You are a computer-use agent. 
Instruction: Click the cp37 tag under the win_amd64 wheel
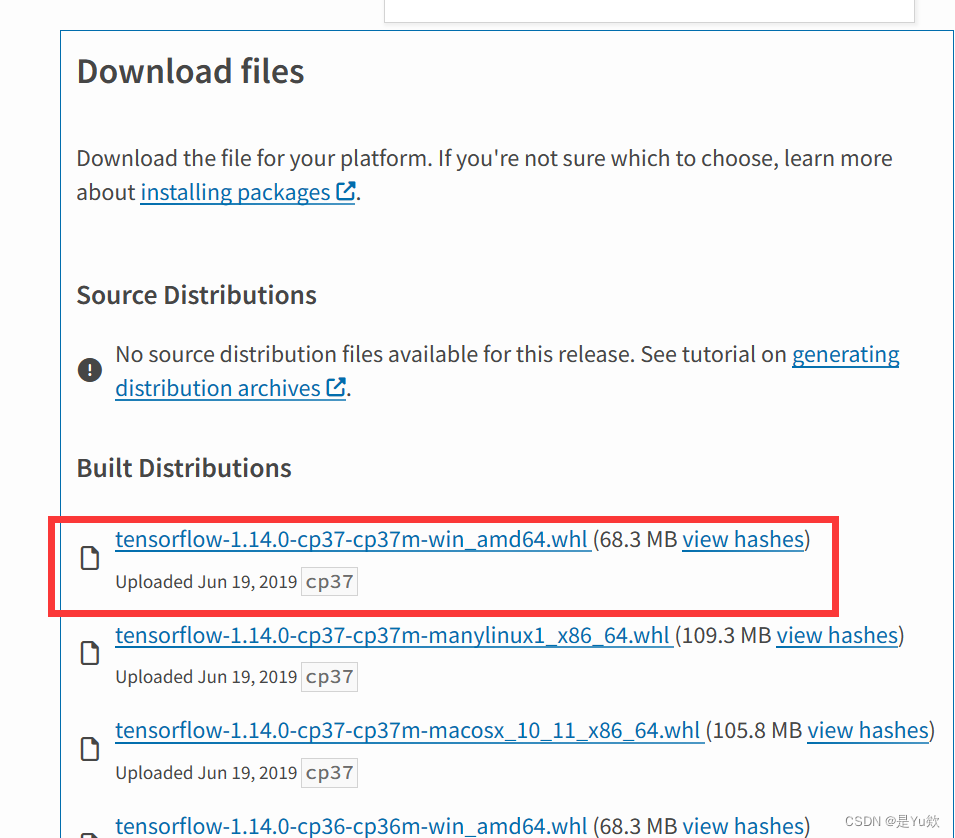click(x=329, y=581)
